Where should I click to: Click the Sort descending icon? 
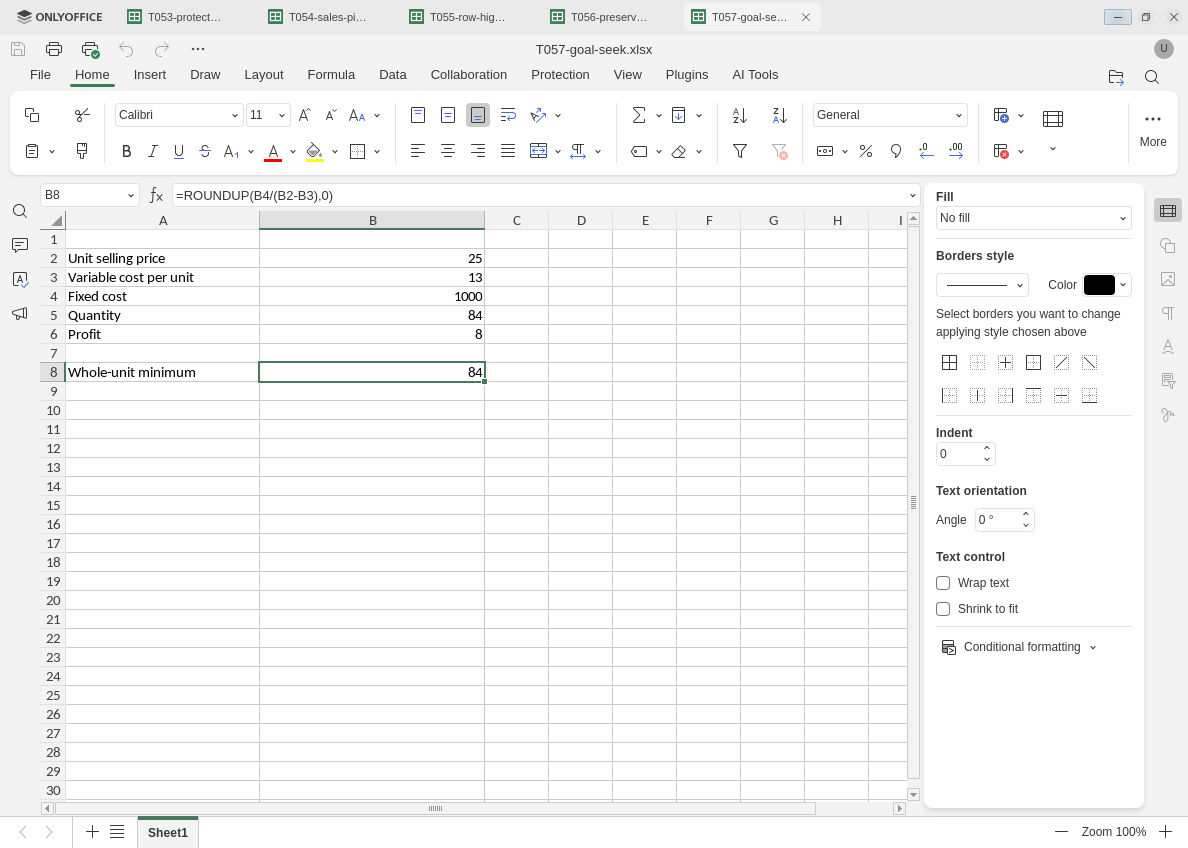(x=780, y=115)
